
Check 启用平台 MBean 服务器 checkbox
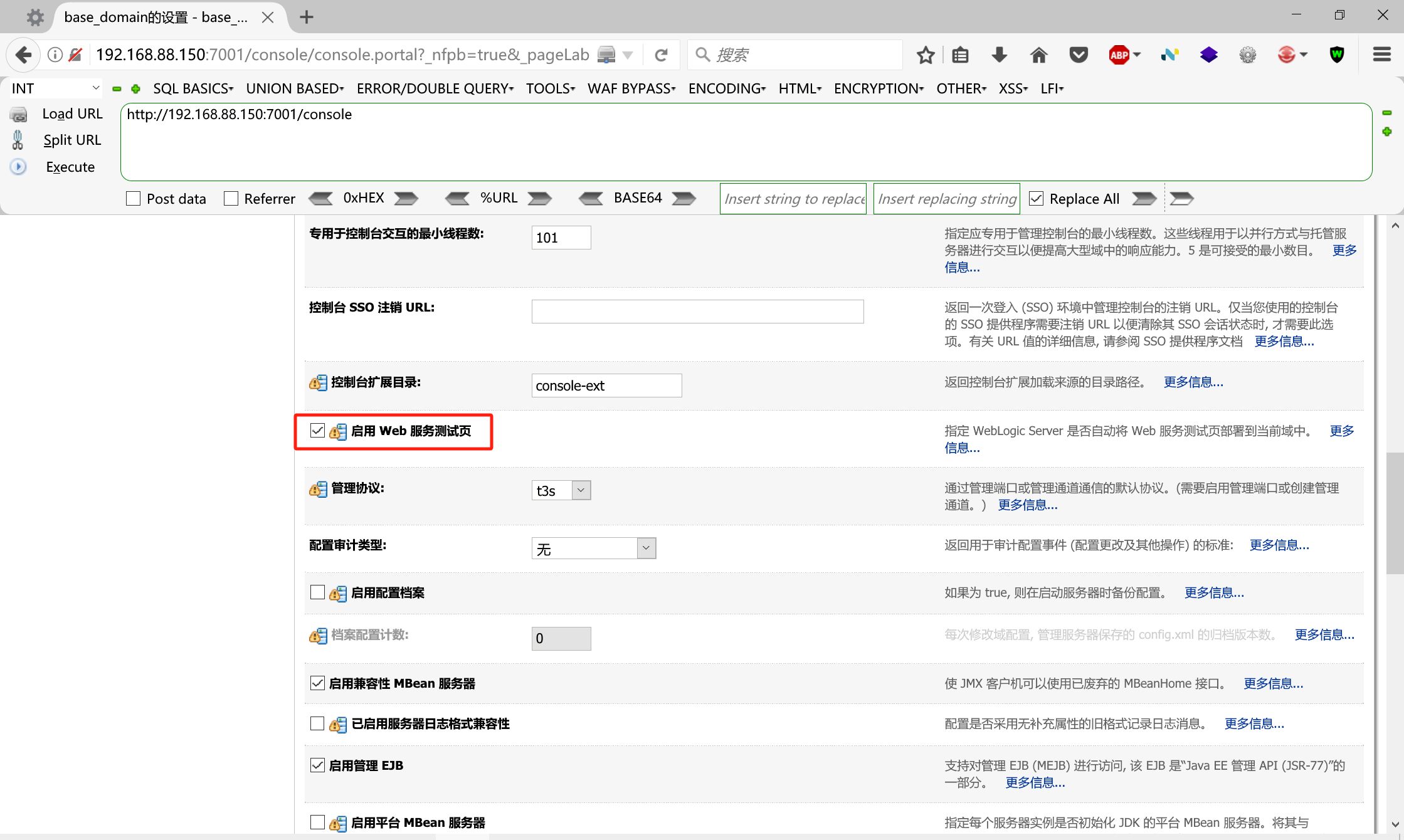pos(317,822)
